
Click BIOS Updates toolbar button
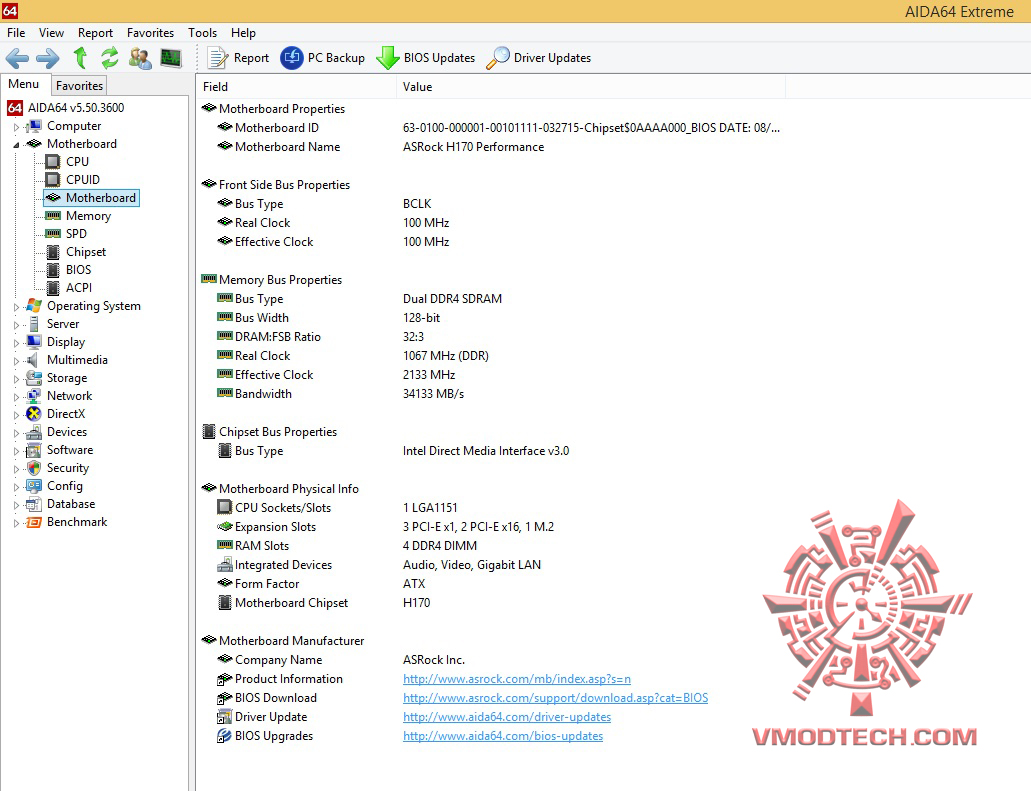point(425,58)
